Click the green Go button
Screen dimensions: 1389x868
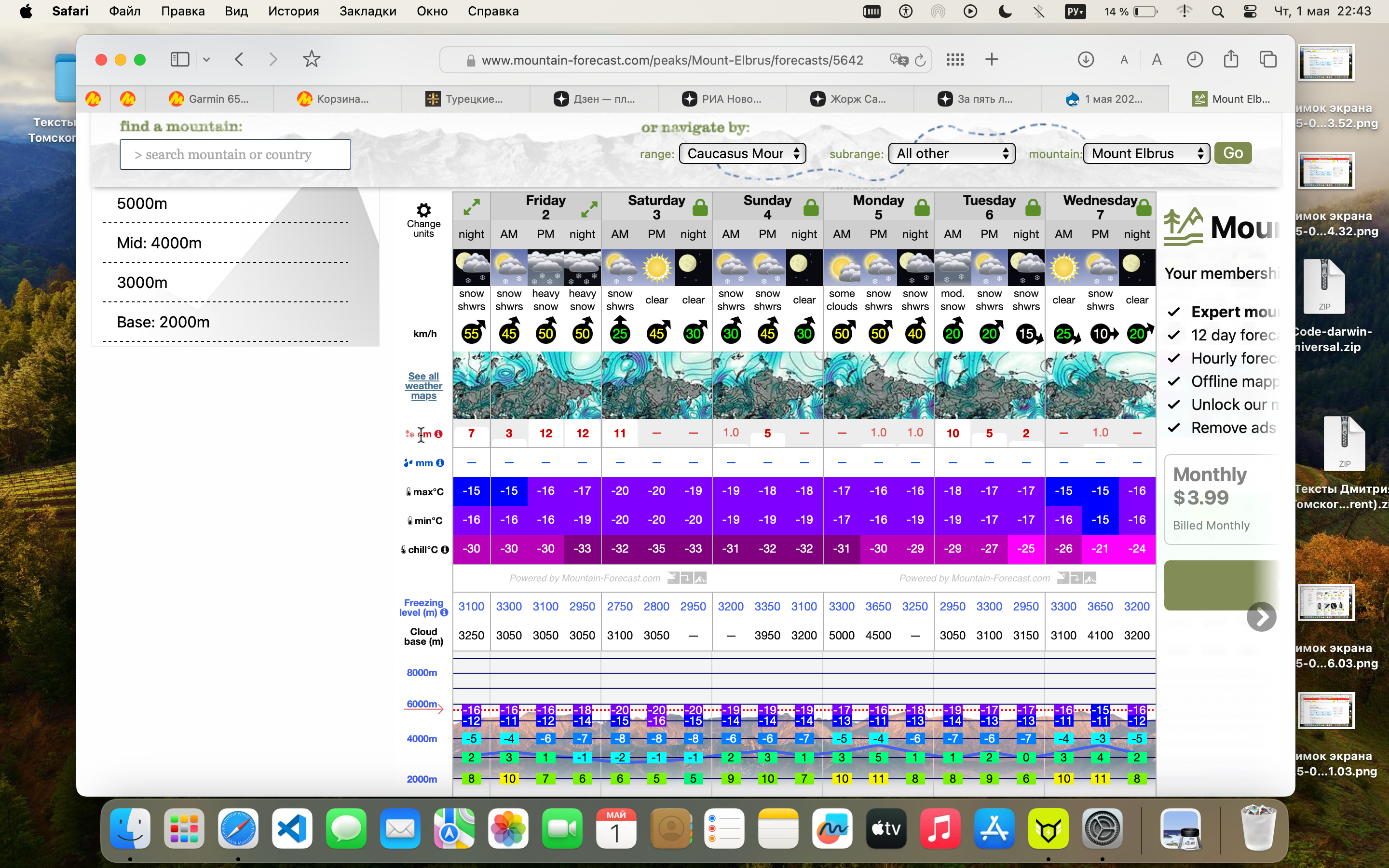click(x=1233, y=153)
